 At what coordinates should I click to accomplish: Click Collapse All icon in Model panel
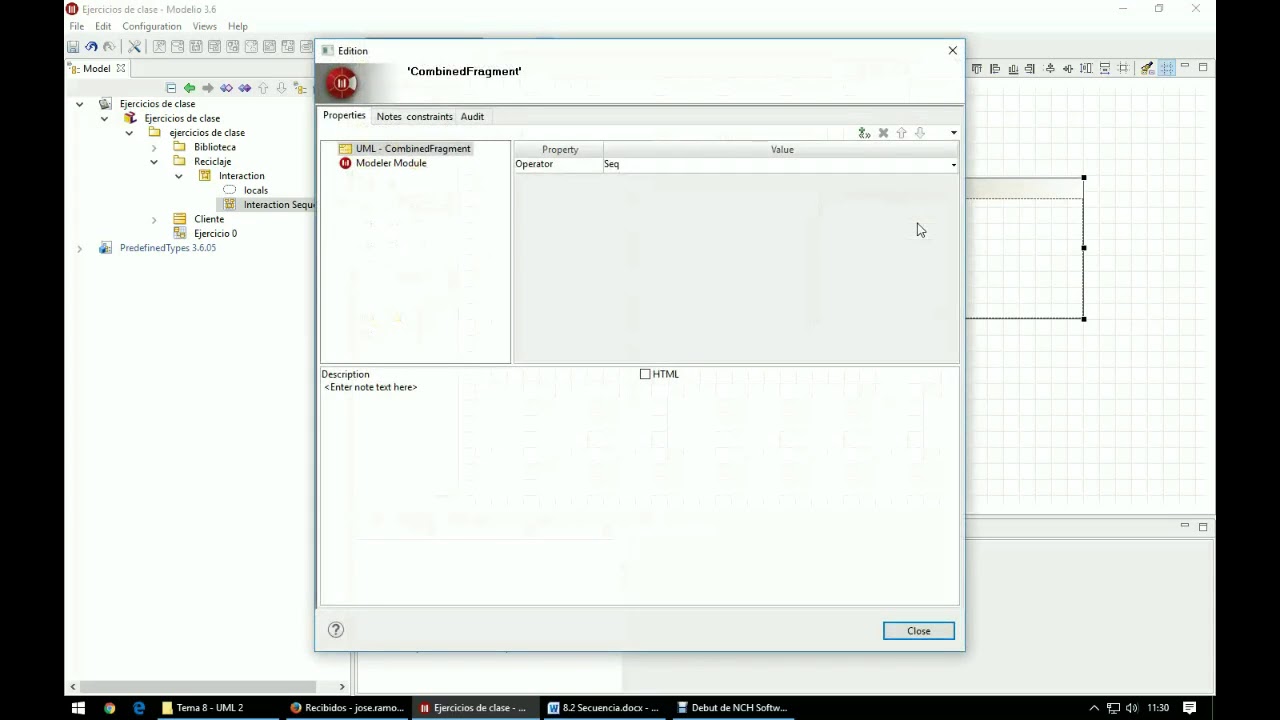coord(171,88)
